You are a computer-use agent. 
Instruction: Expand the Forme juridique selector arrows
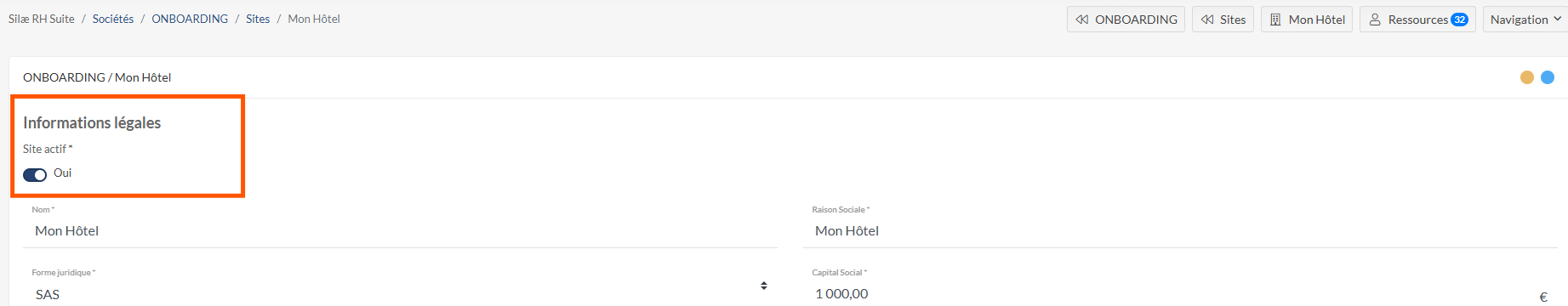(764, 286)
